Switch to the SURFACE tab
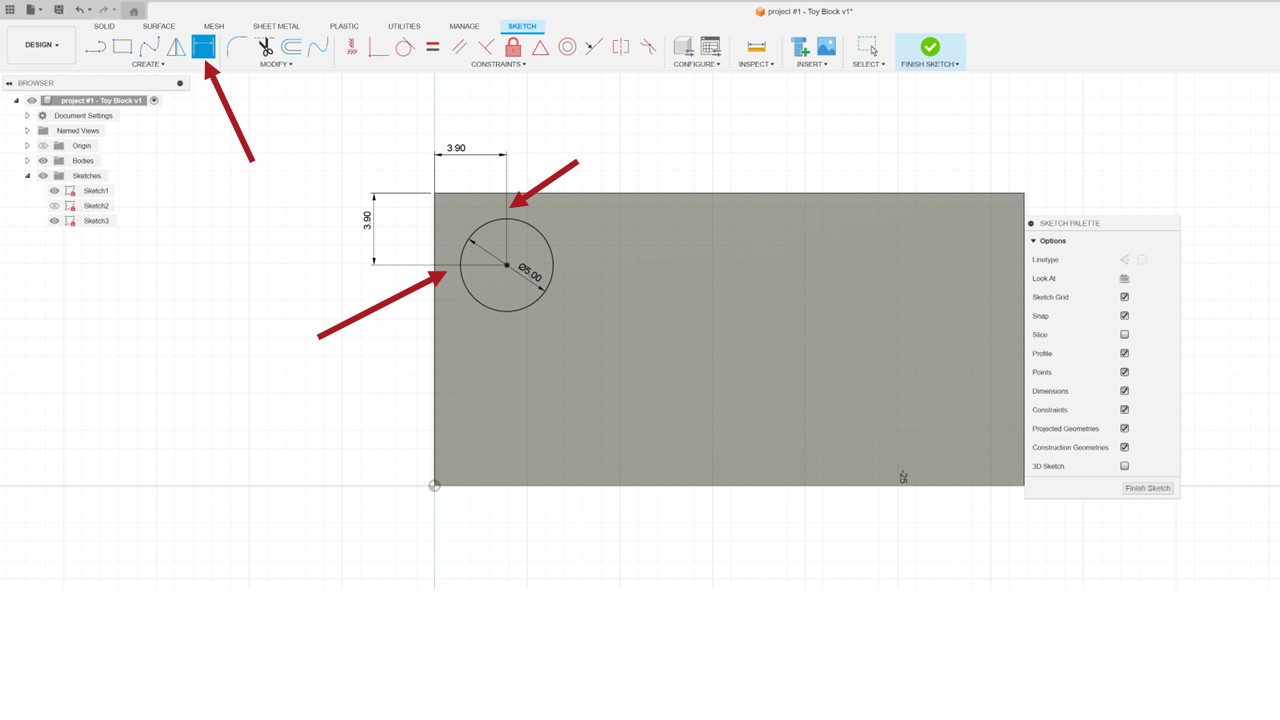The width and height of the screenshot is (1280, 720). (x=159, y=26)
